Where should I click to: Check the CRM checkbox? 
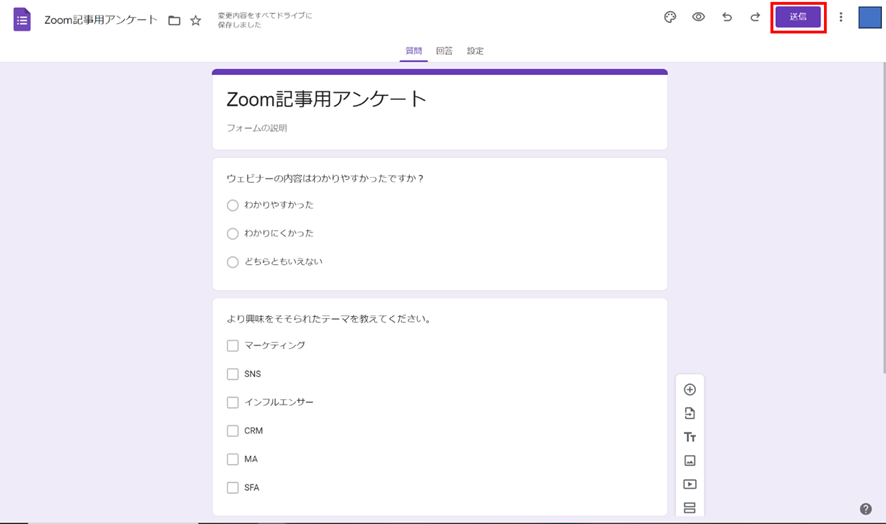pyautogui.click(x=233, y=431)
